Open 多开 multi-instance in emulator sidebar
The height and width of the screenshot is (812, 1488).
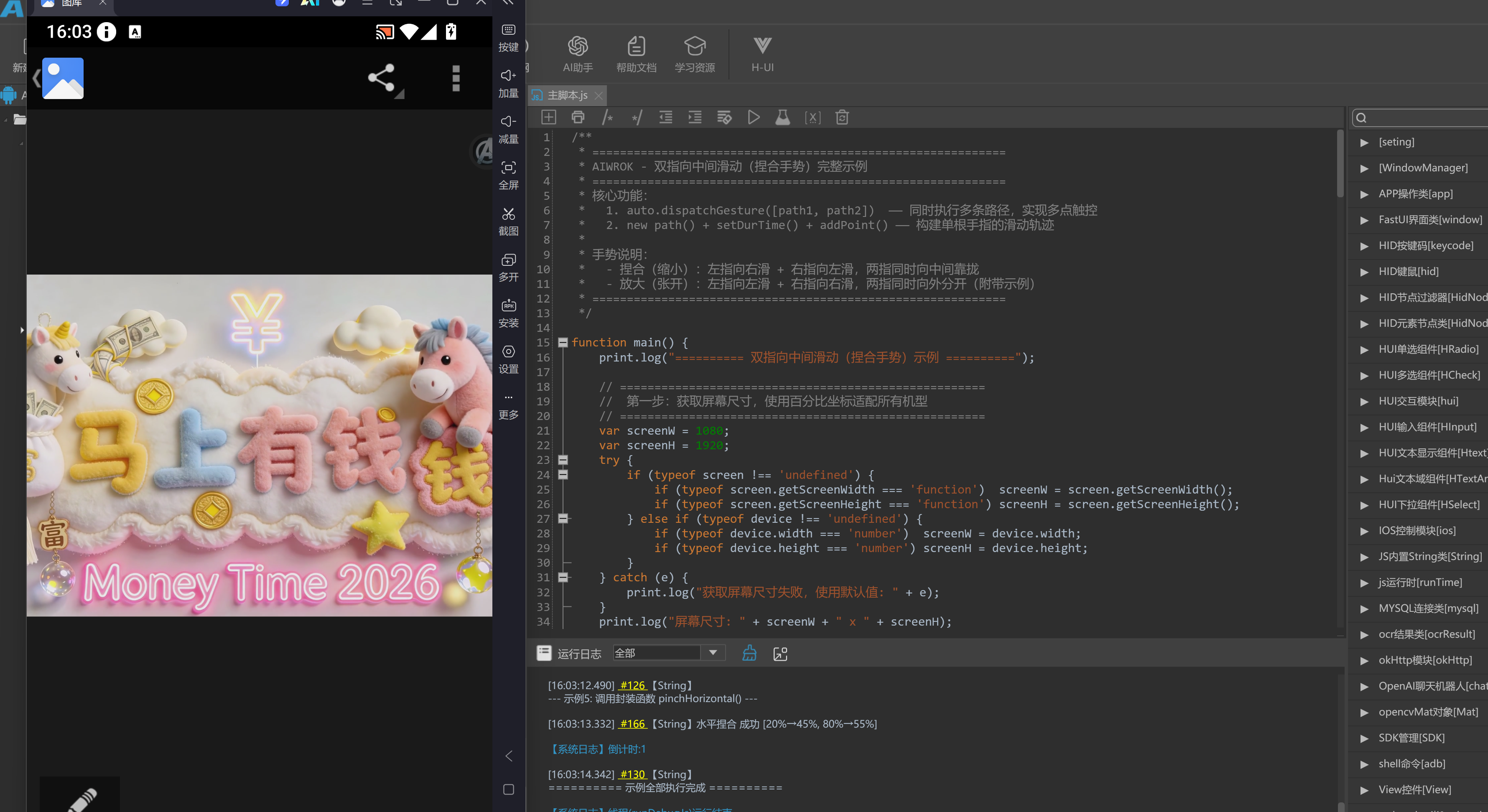(x=508, y=268)
